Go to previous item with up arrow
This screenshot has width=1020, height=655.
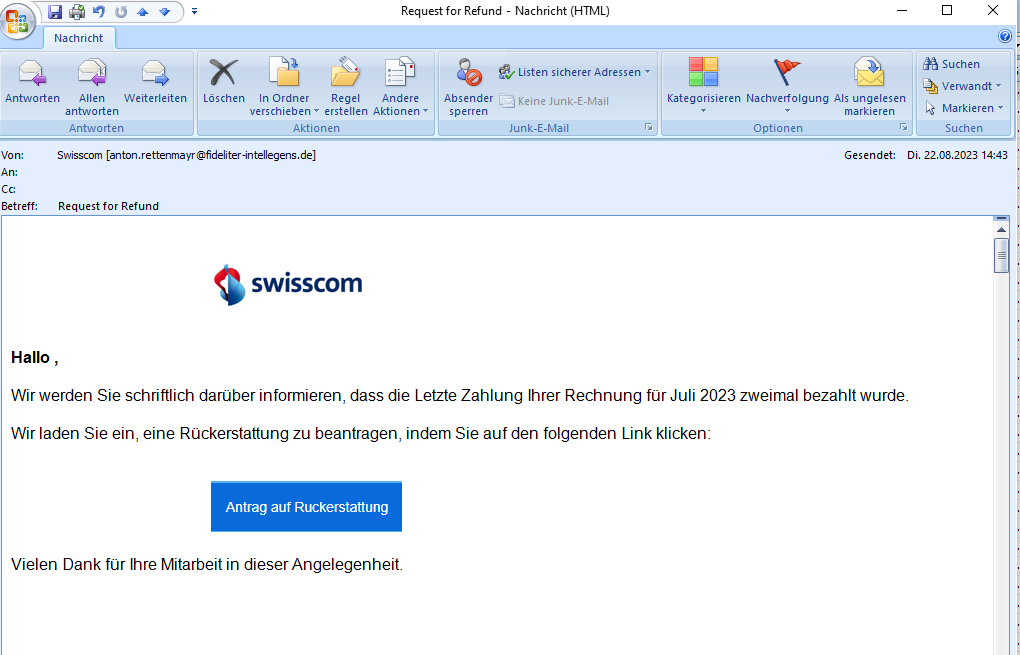pos(143,12)
